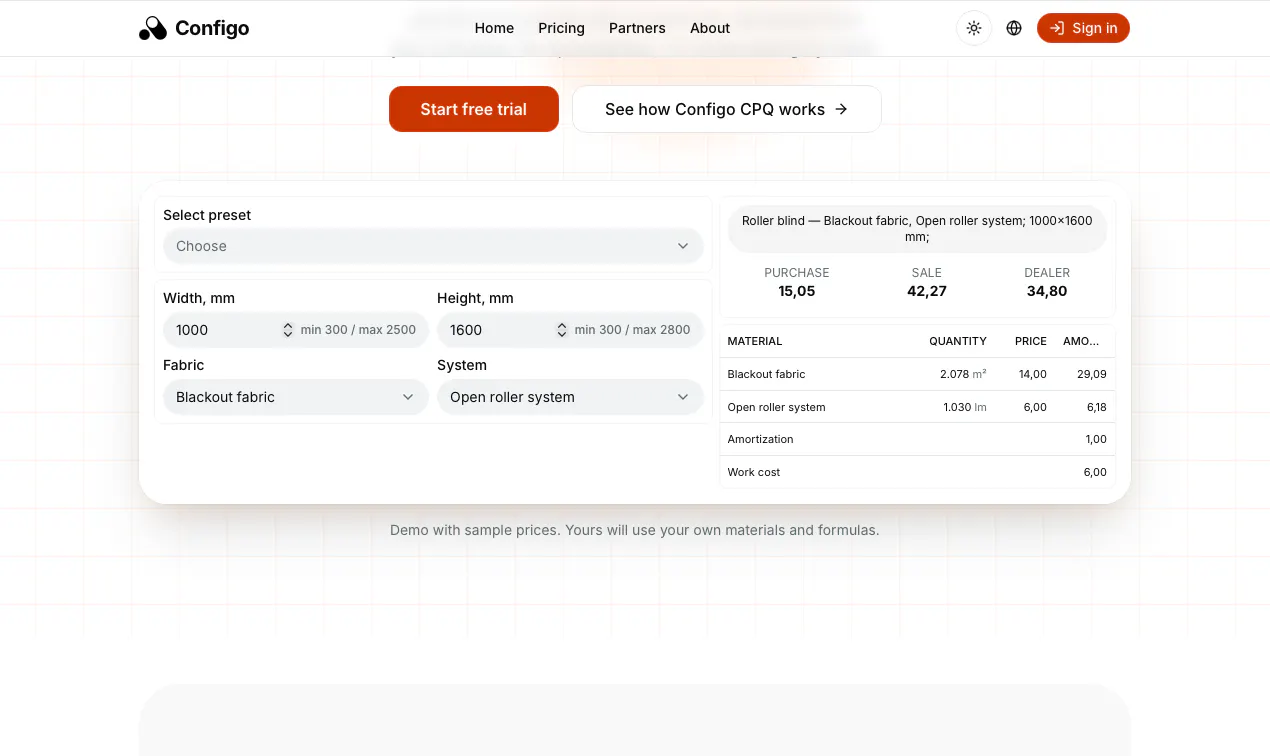
Task: Click the purchase price 15,05
Action: (x=797, y=291)
